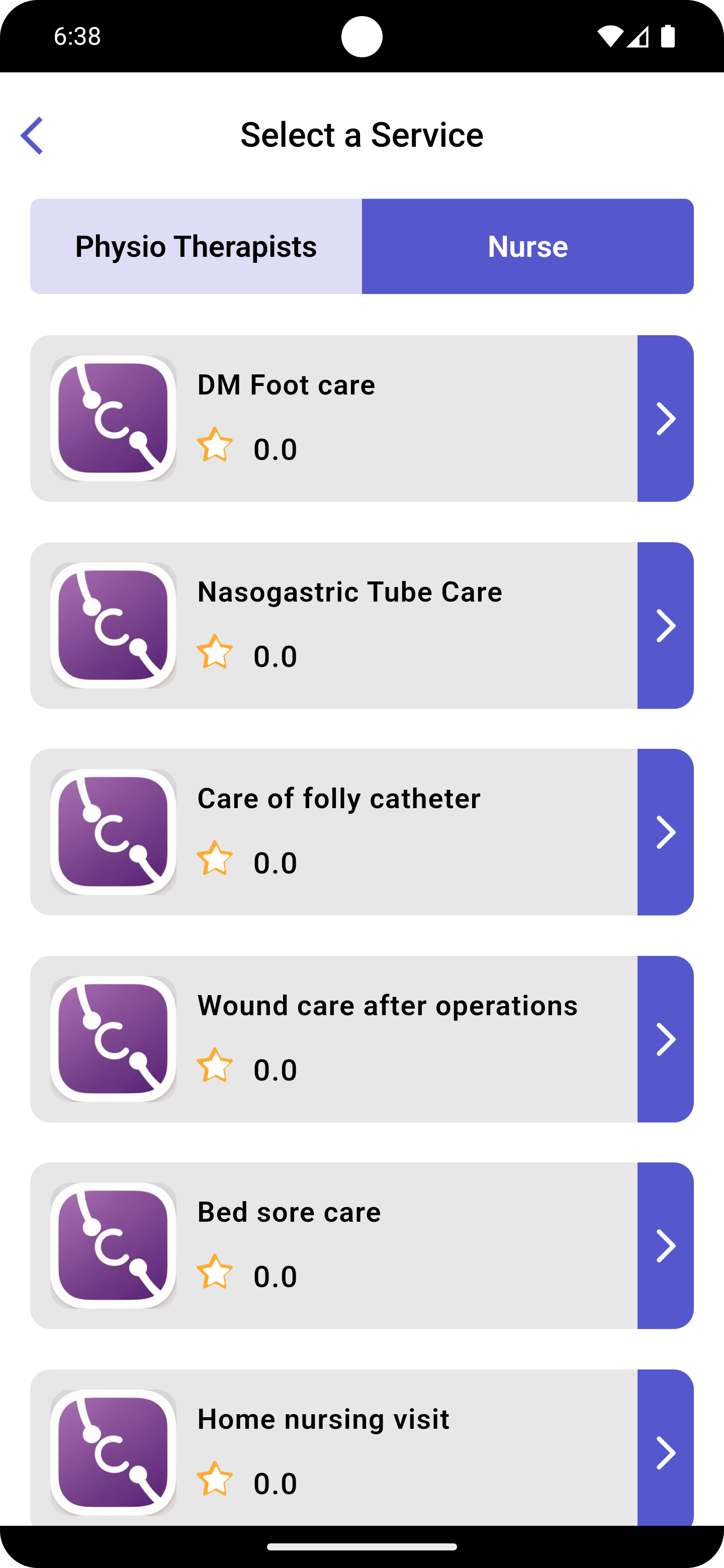The height and width of the screenshot is (1568, 724).
Task: Tap the Wound care after operations icon
Action: (x=113, y=1038)
